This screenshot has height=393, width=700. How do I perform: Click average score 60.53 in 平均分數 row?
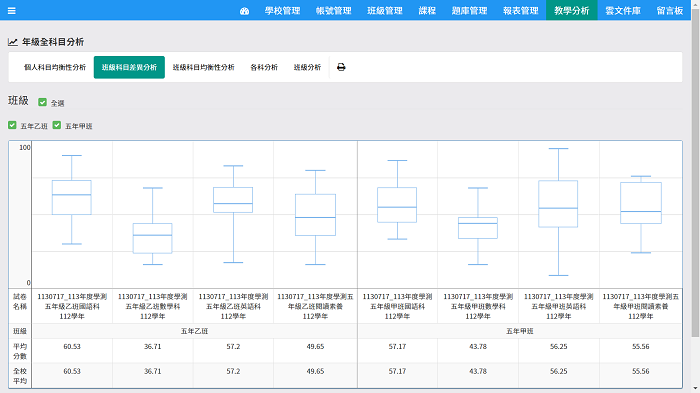72,347
